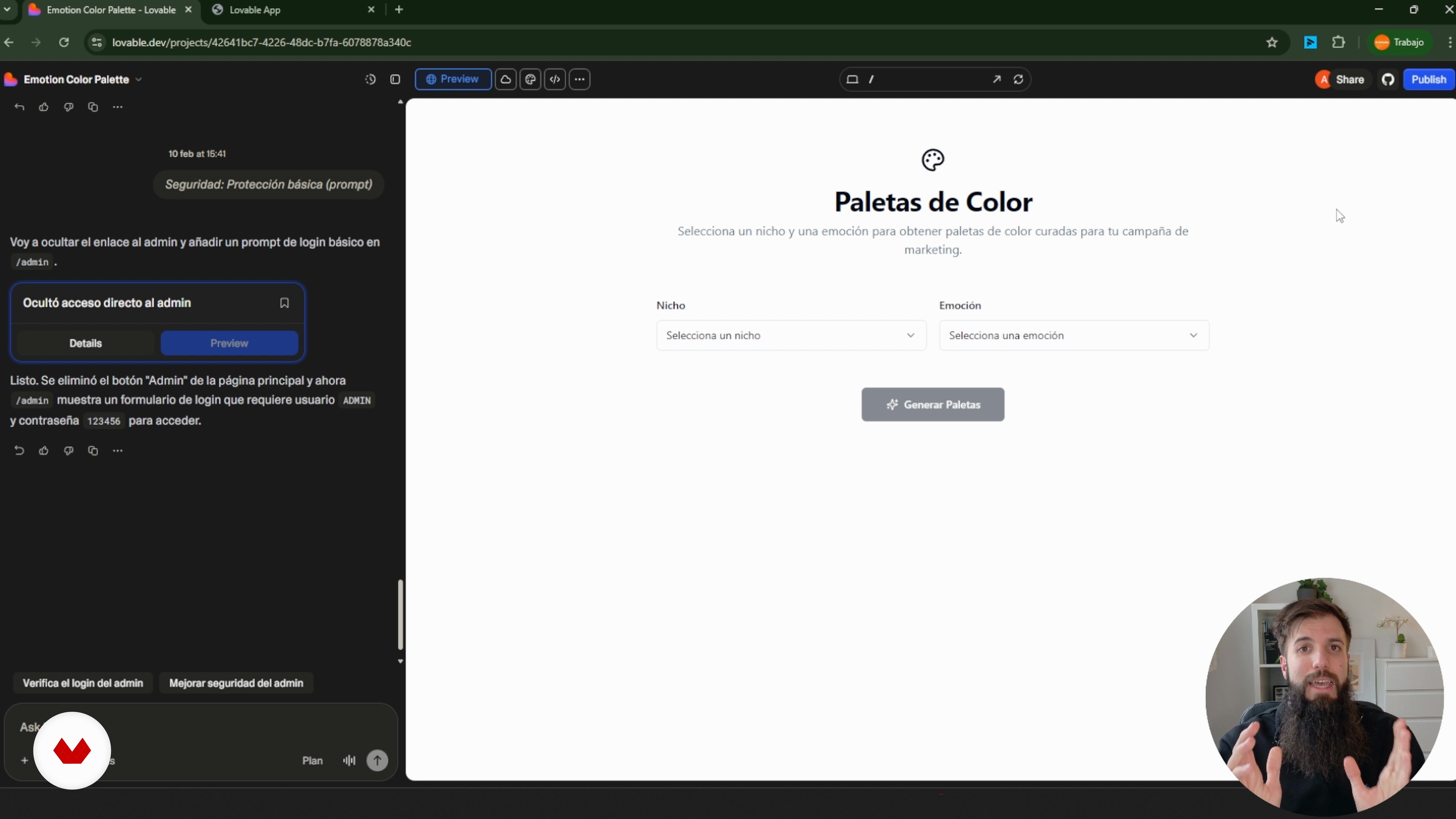Open the Cloud backend view
The width and height of the screenshot is (1456, 819).
506,80
